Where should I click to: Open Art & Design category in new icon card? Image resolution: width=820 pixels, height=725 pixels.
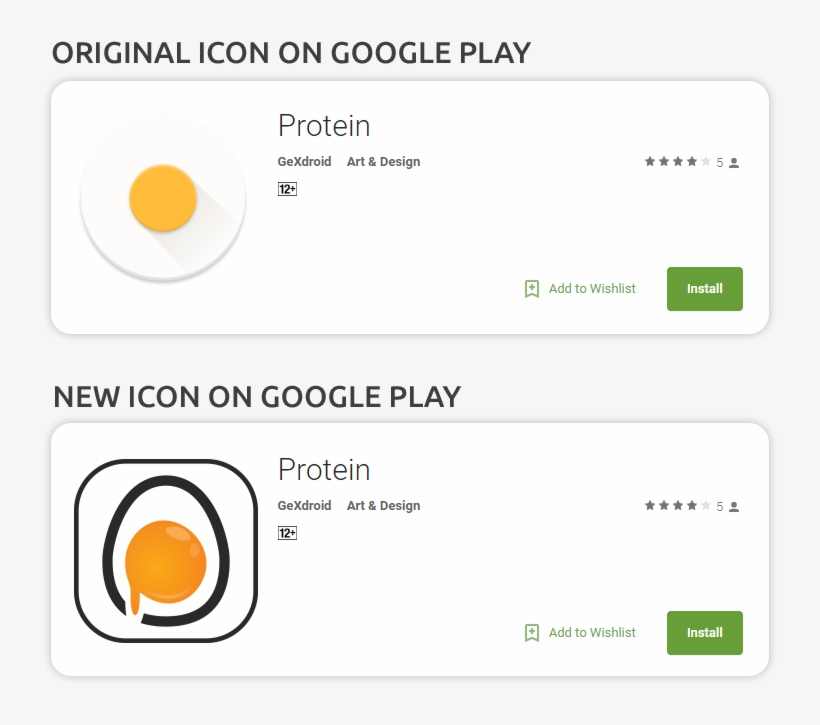pos(383,506)
